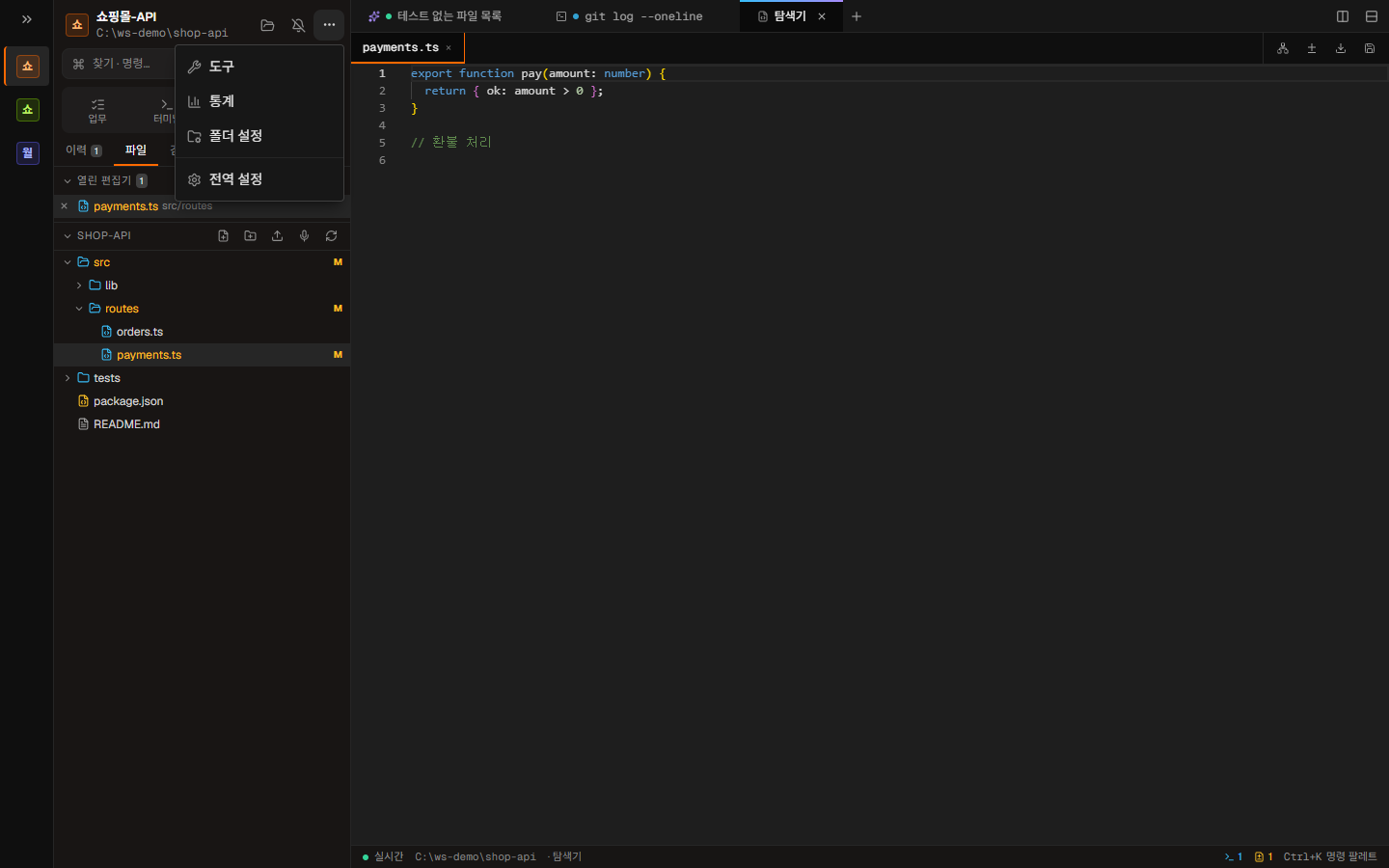Click the plus-minus diff icon in editor toolbar
Image resolution: width=1389 pixels, height=868 pixels.
[1312, 48]
